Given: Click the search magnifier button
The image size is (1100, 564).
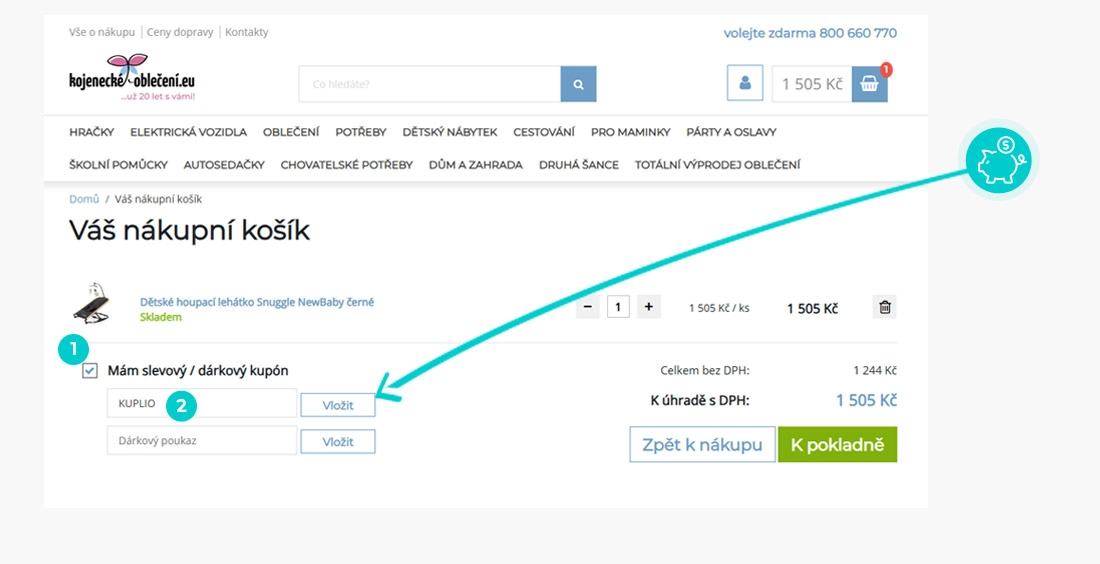Looking at the screenshot, I should pyautogui.click(x=578, y=84).
